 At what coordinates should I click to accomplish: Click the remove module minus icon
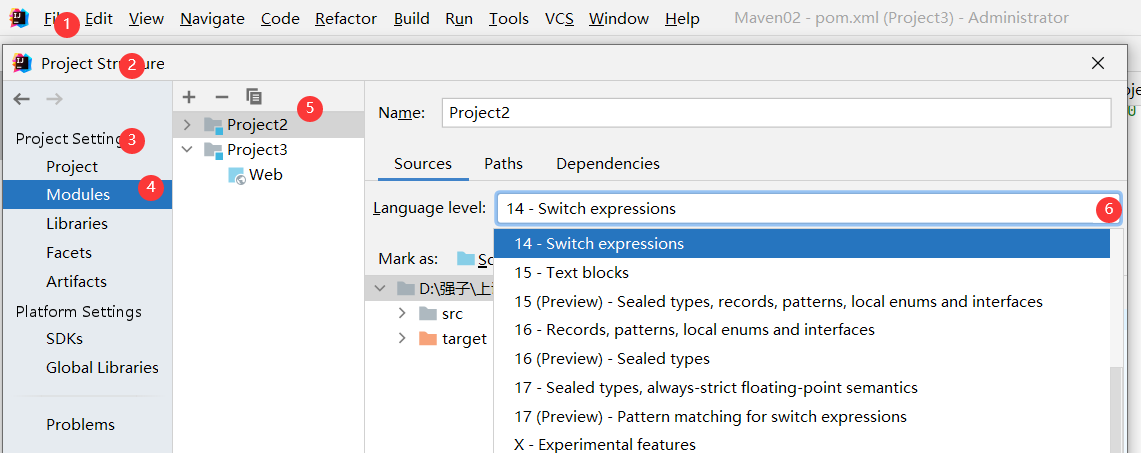(222, 97)
